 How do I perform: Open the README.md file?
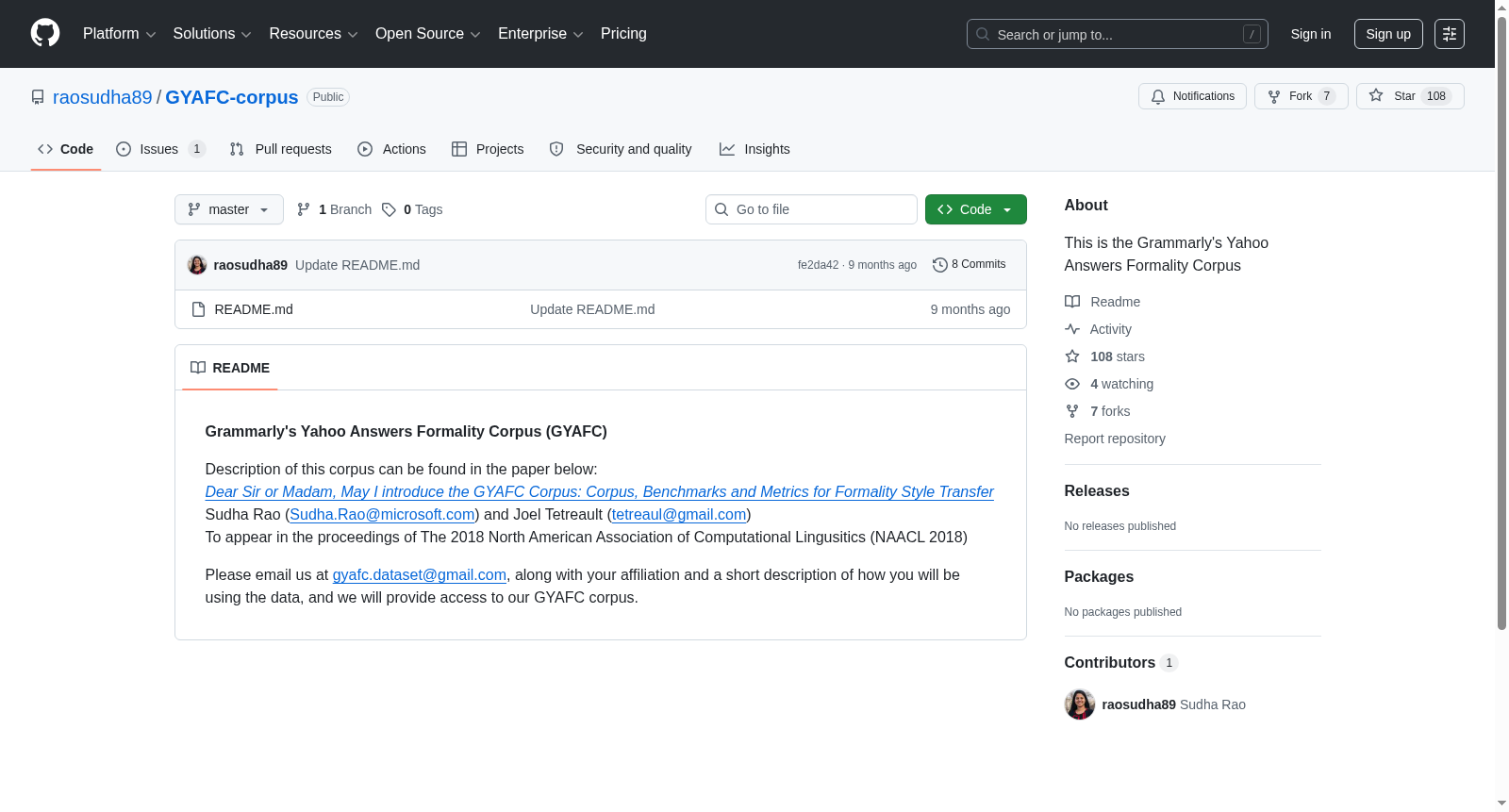[x=254, y=309]
